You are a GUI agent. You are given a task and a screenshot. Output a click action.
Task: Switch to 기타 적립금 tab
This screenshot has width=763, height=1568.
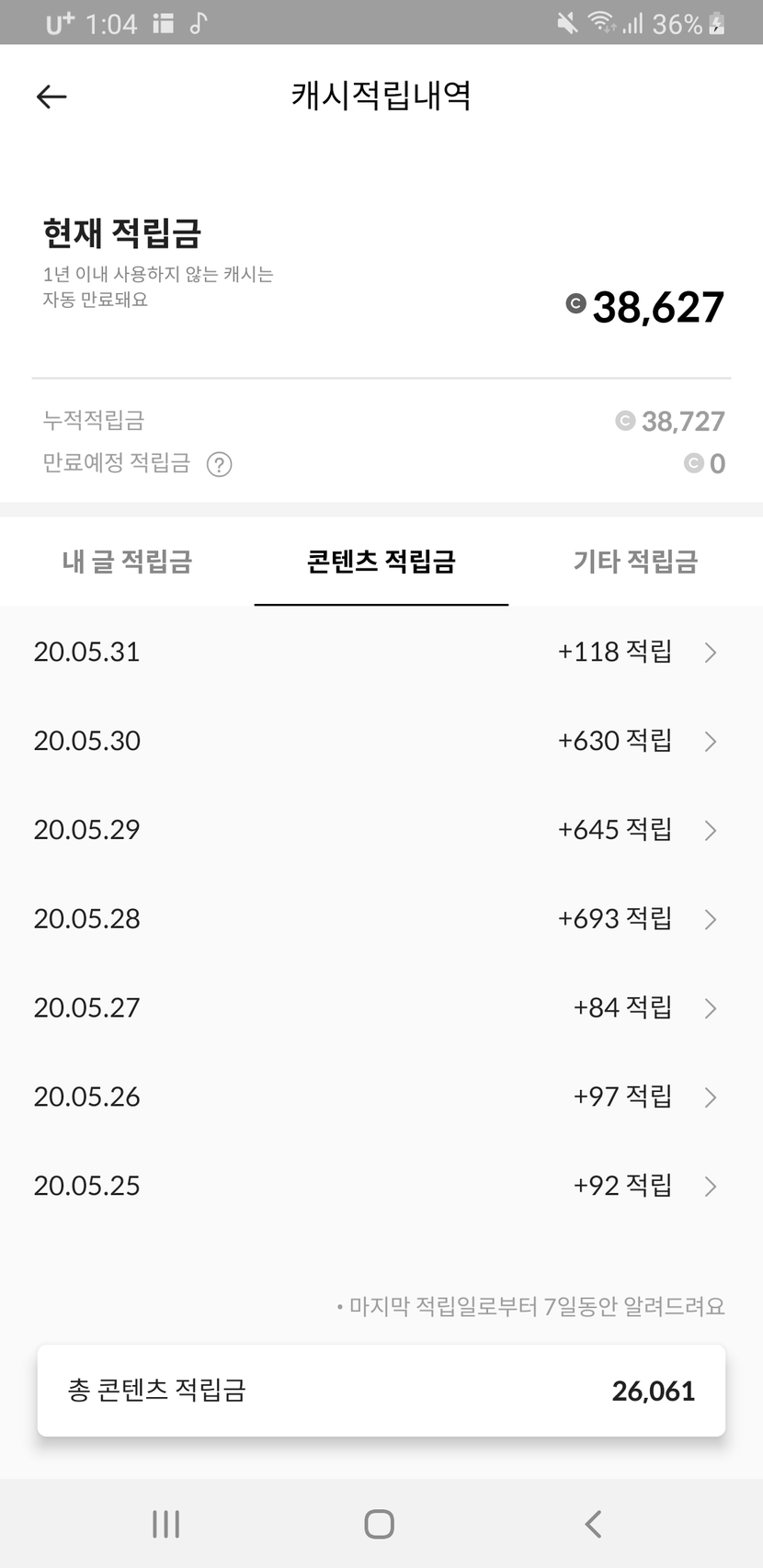tap(635, 561)
